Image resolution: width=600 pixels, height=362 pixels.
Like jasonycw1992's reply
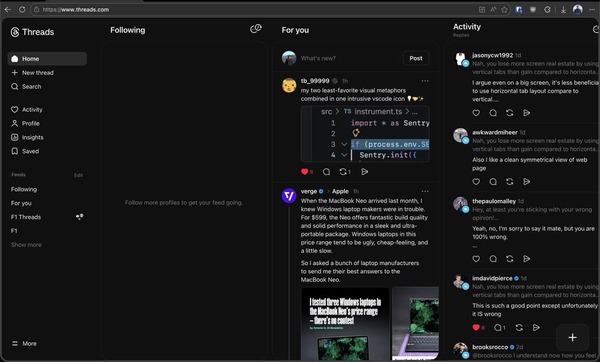[x=476, y=113]
